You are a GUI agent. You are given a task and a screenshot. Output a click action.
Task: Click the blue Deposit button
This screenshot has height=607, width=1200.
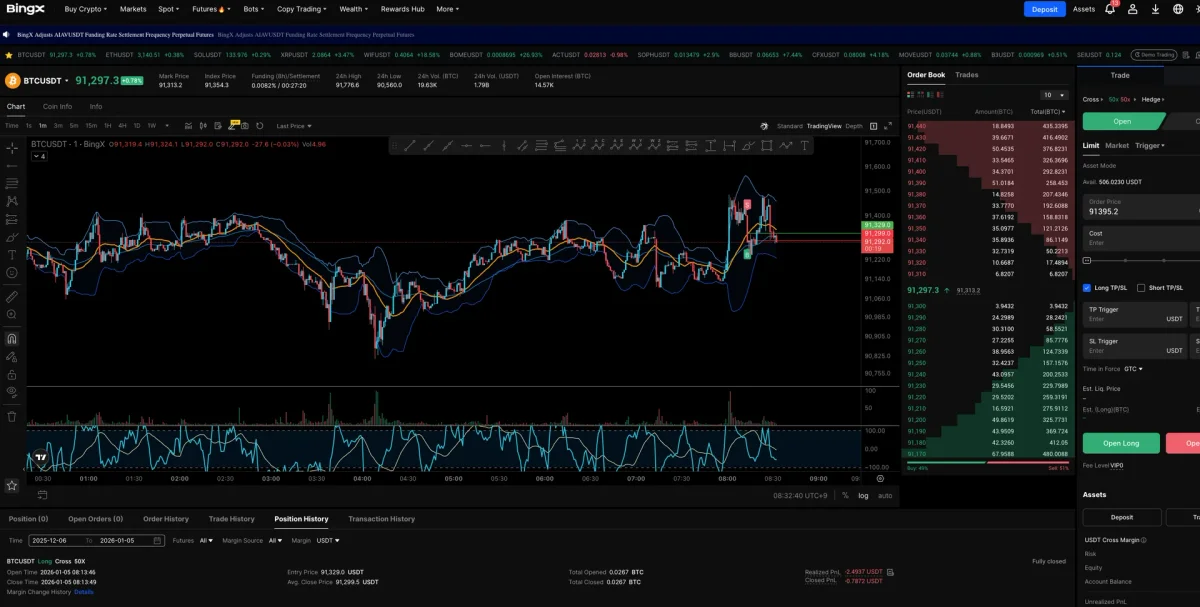tap(1044, 9)
